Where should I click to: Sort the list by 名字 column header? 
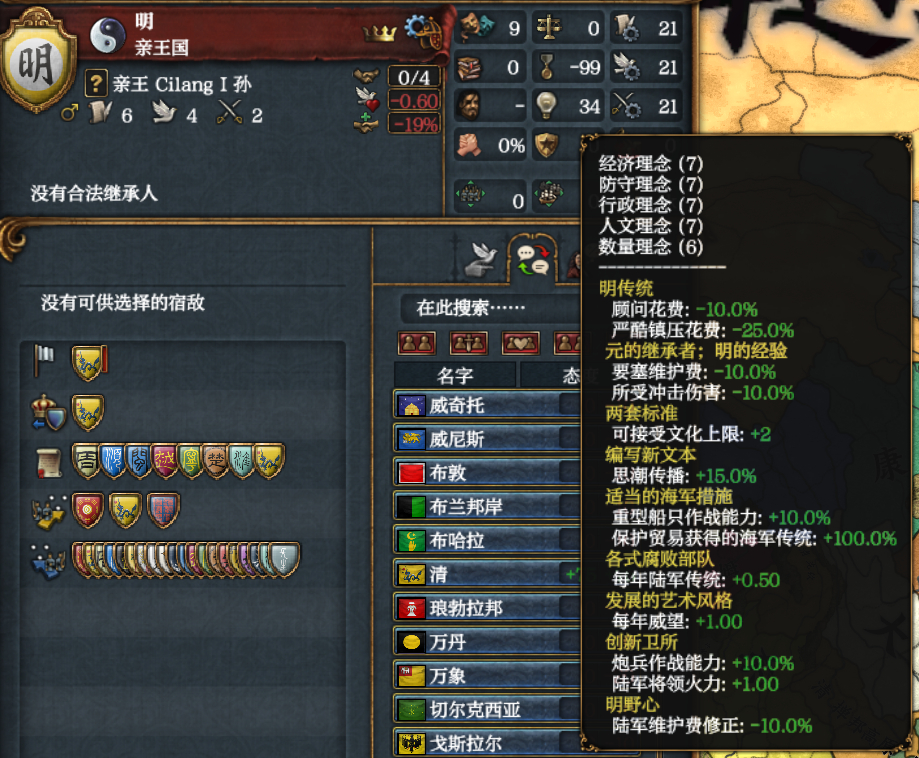point(455,376)
